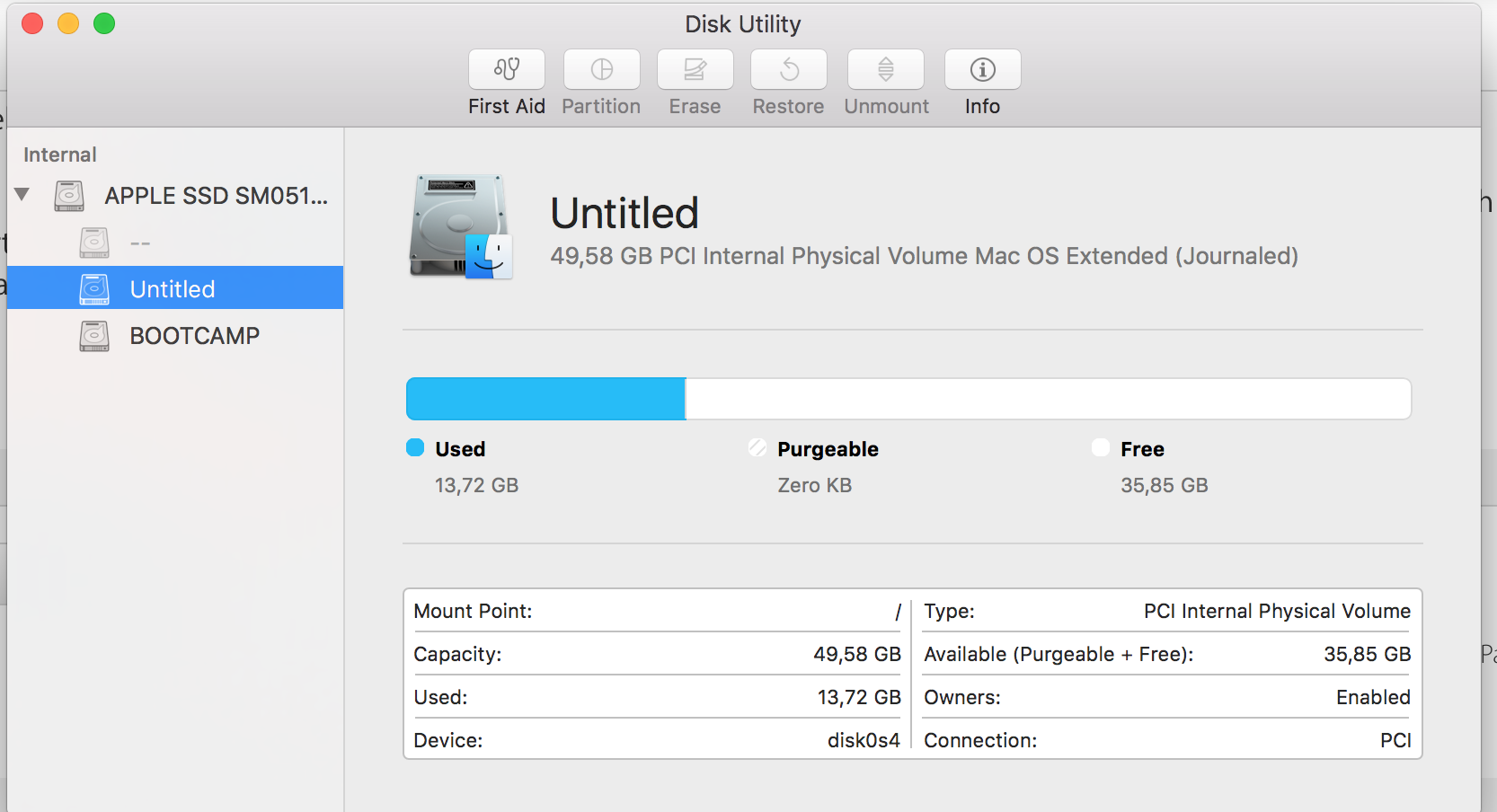Viewport: 1497px width, 812px height.
Task: Click the drive icon beside BOOTCAMP
Action: [x=93, y=334]
